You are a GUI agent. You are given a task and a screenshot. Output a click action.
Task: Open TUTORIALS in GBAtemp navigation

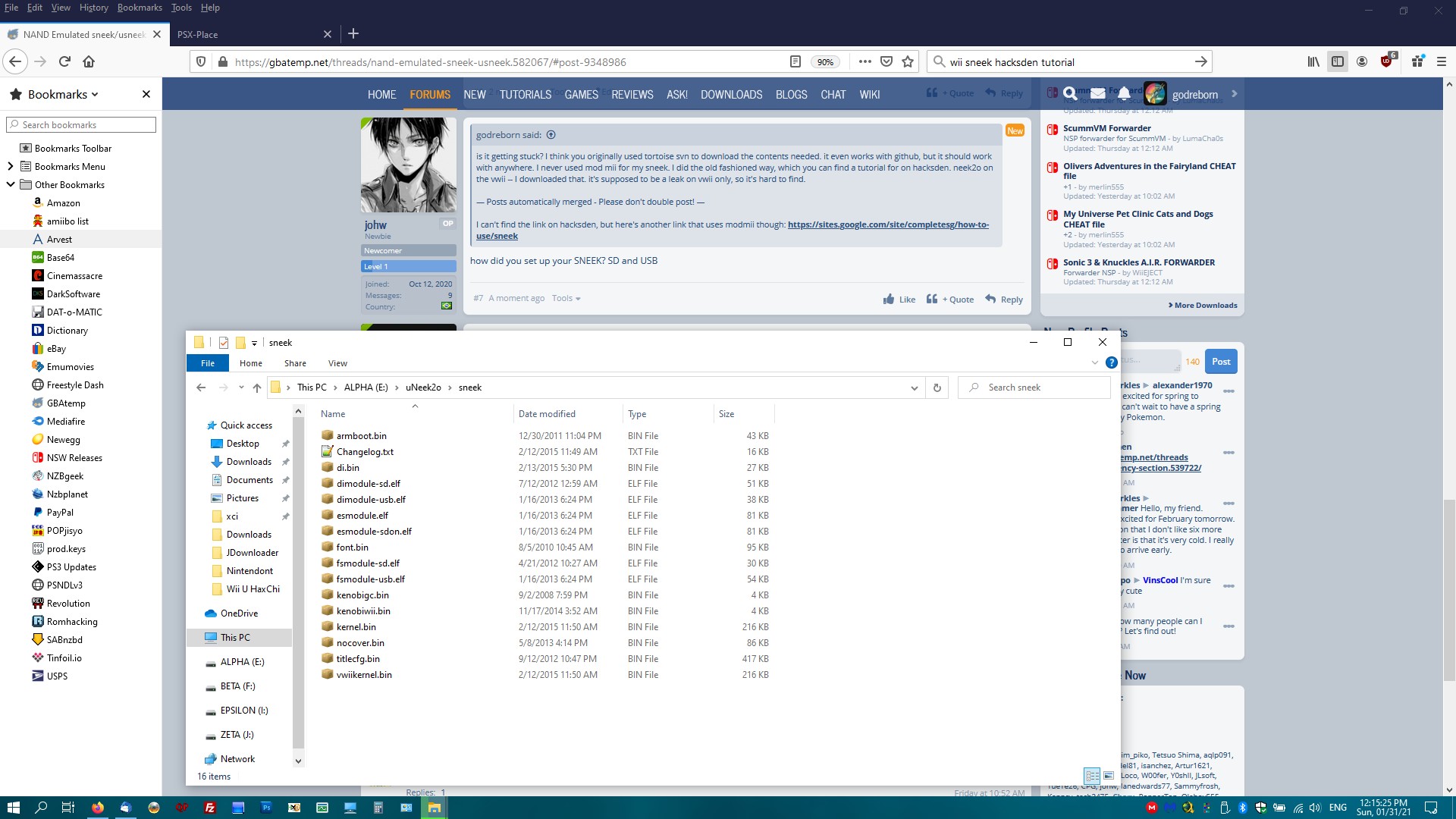point(526,95)
